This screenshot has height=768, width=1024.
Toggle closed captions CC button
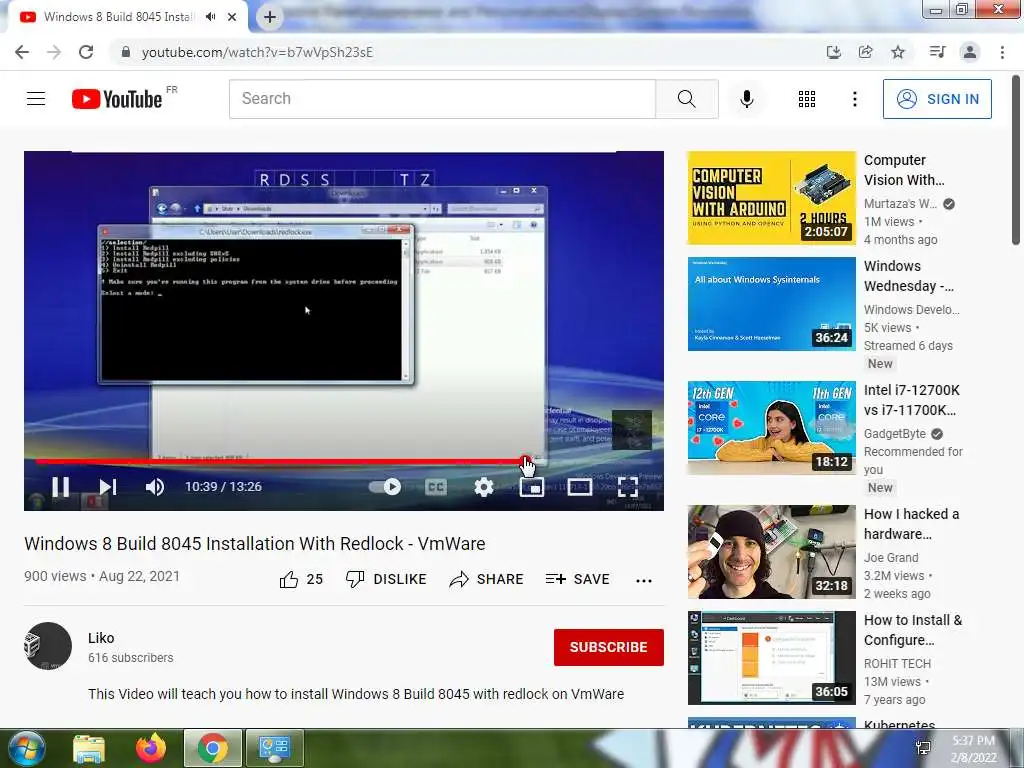pyautogui.click(x=436, y=487)
